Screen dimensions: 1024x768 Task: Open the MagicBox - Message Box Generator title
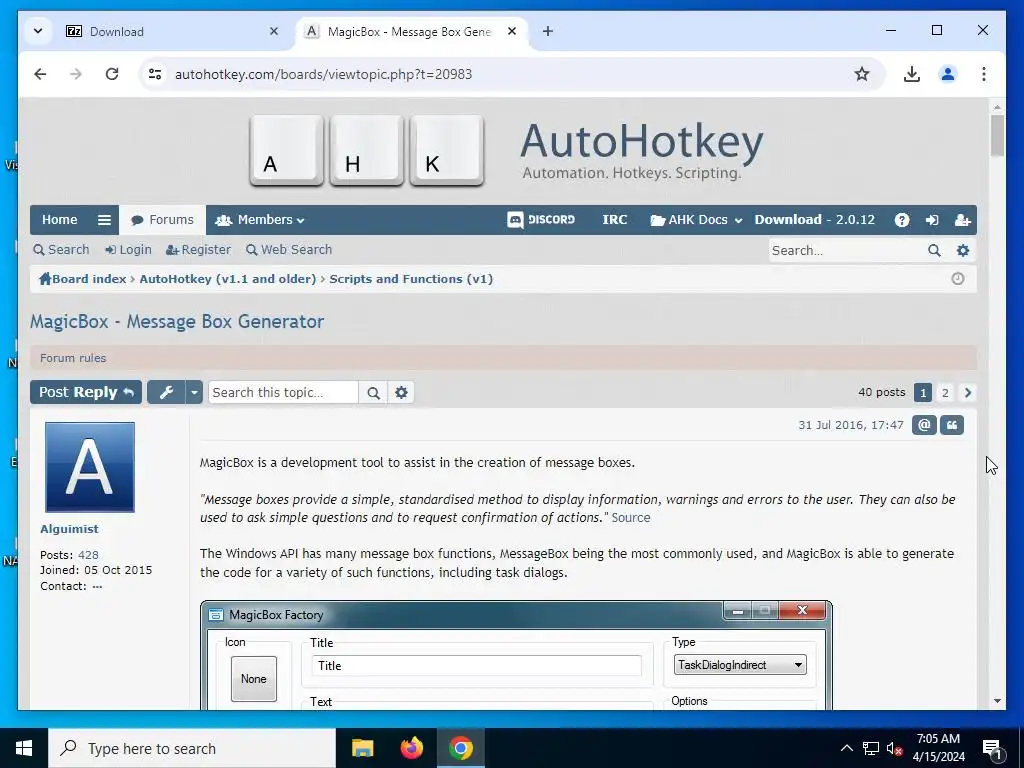[x=177, y=321]
